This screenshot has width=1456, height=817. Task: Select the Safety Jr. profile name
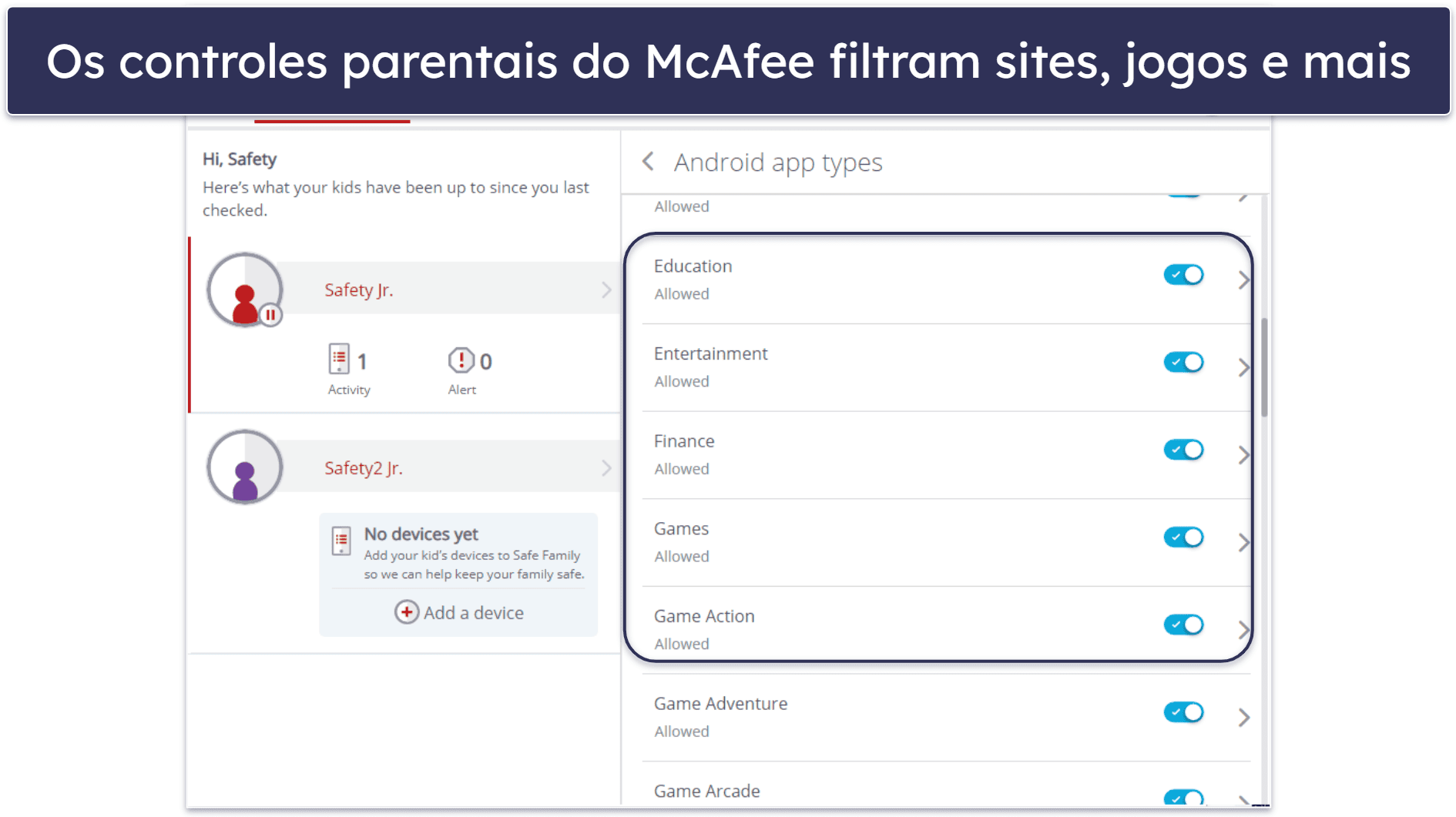point(358,290)
